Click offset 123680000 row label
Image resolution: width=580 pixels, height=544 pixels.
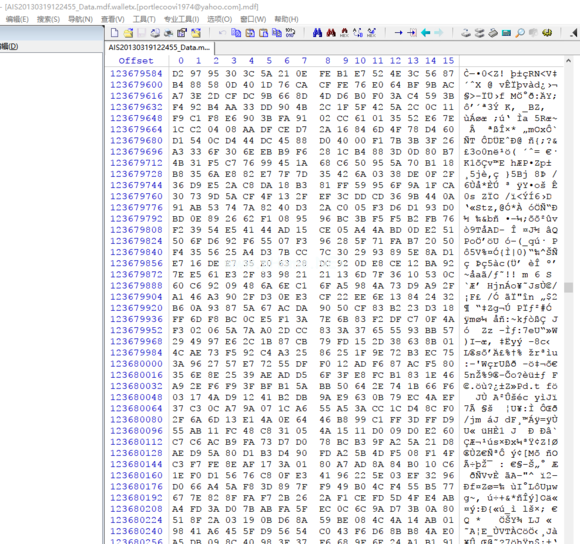coord(136,364)
